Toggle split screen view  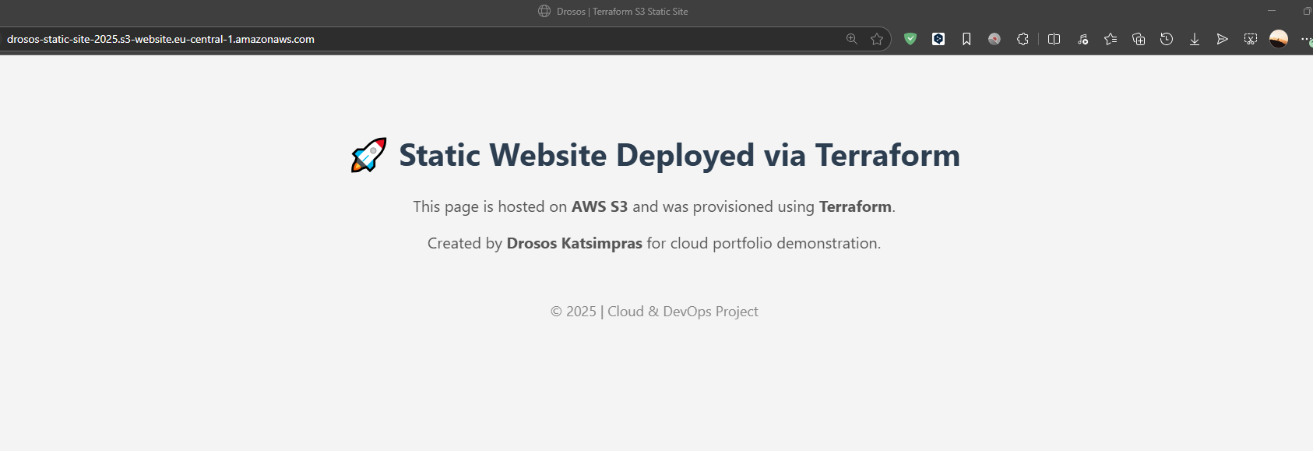(x=1054, y=39)
